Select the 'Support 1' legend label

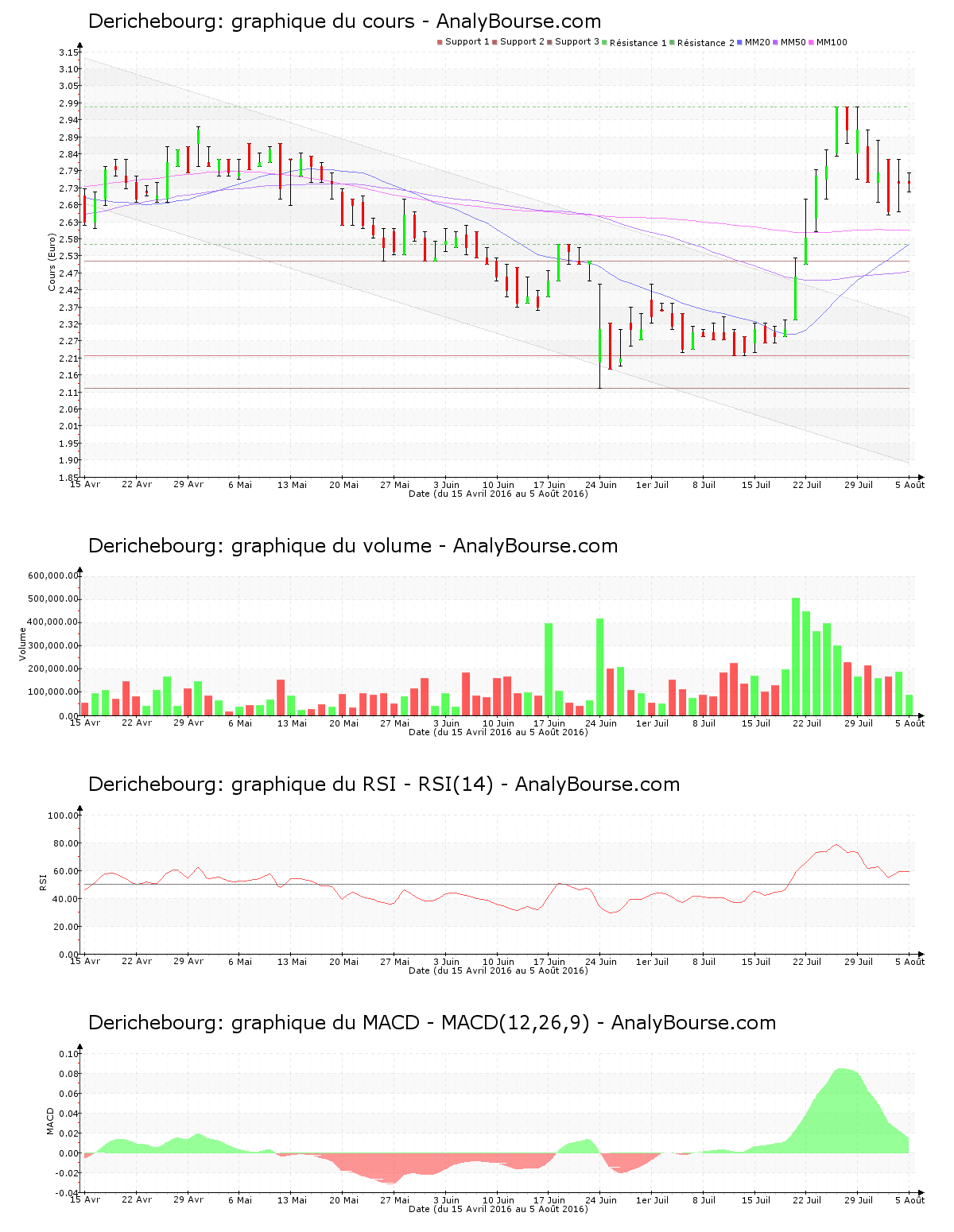pos(467,42)
